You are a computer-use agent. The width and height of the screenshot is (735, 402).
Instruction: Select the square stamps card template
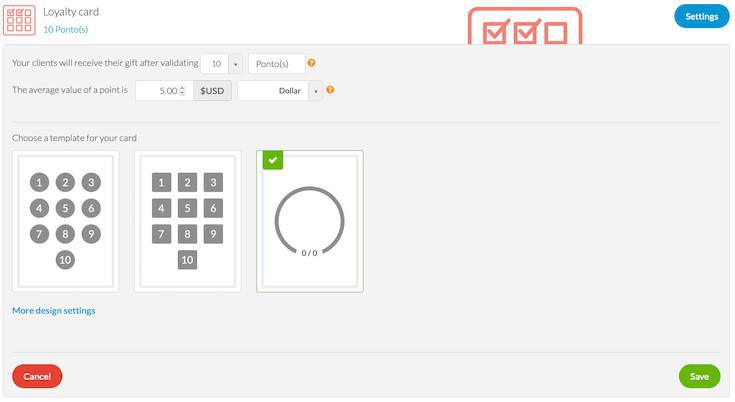tap(187, 221)
